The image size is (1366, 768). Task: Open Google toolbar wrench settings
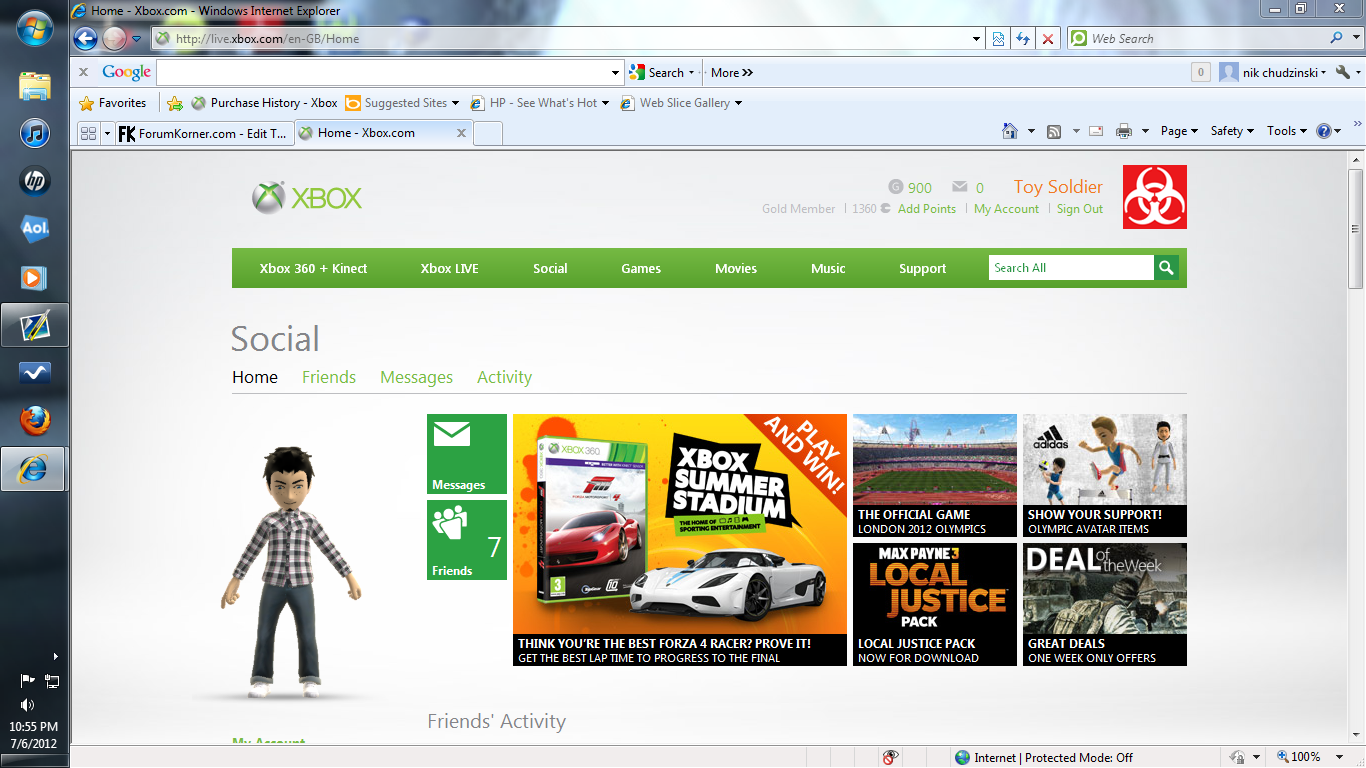click(1342, 72)
